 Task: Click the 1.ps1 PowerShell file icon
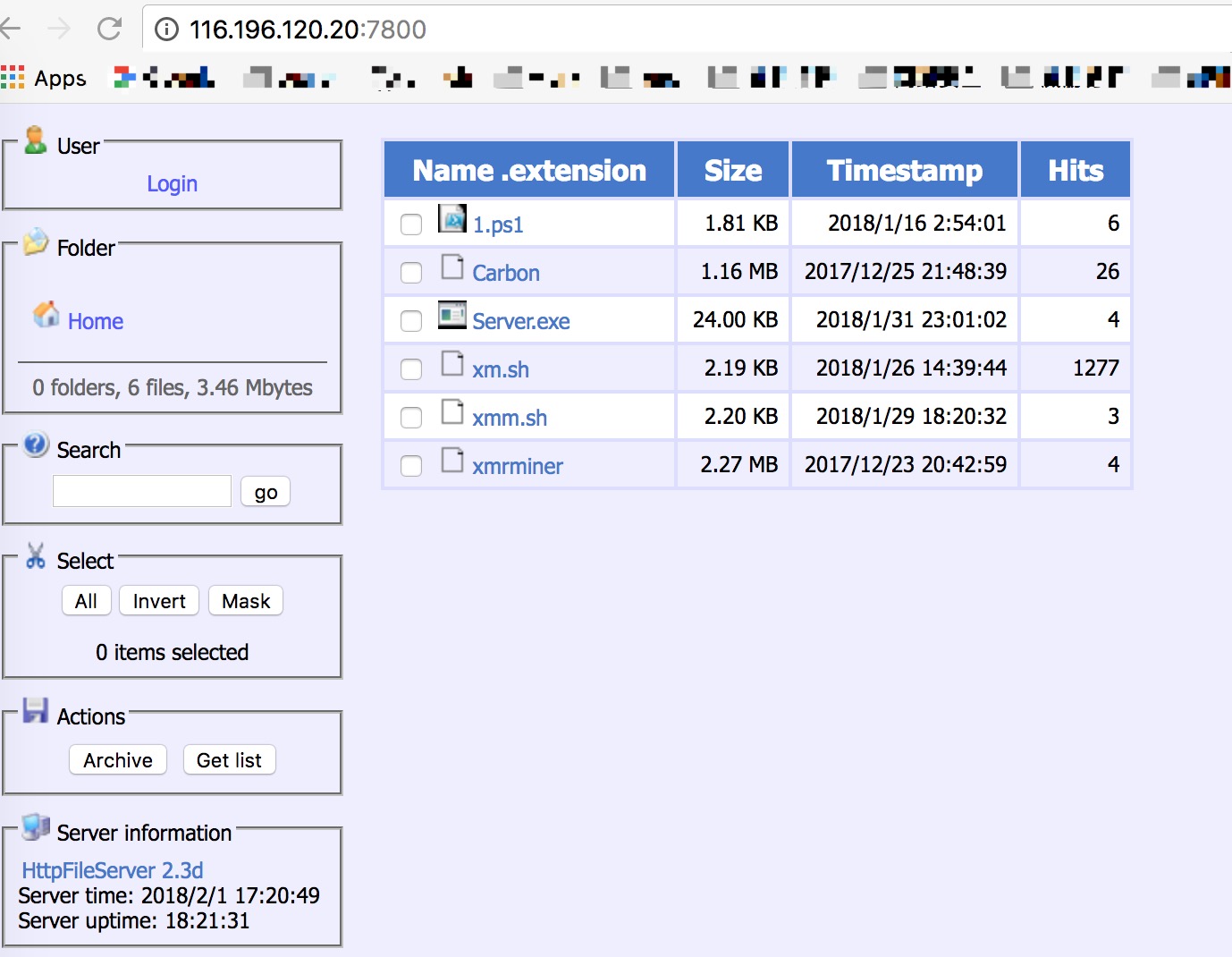click(x=452, y=218)
